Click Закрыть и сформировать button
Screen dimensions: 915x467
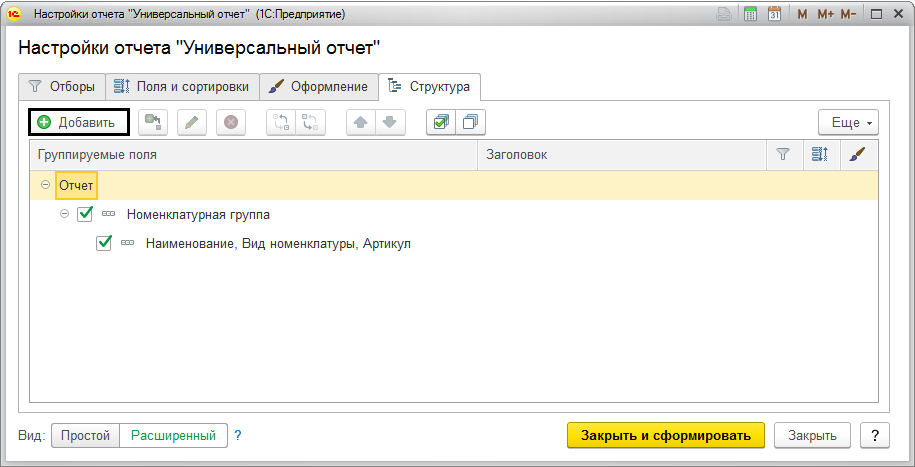tap(665, 435)
